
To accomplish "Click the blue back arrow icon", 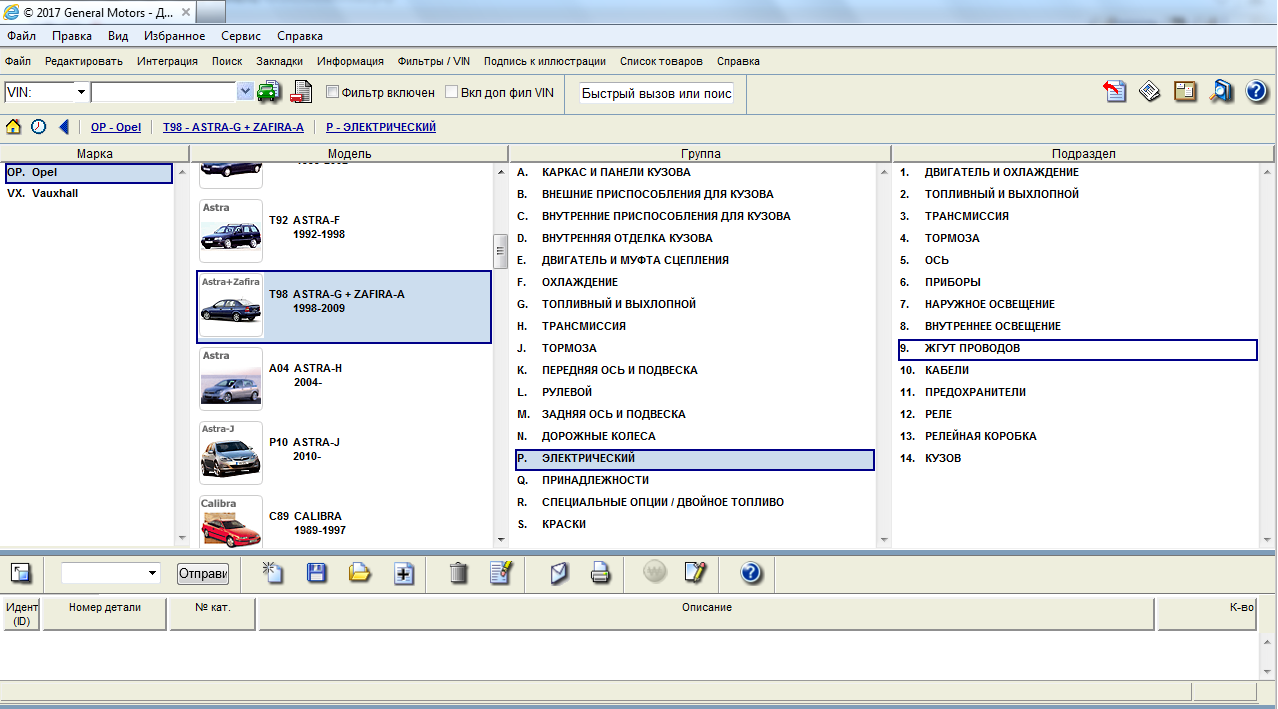I will tap(64, 127).
